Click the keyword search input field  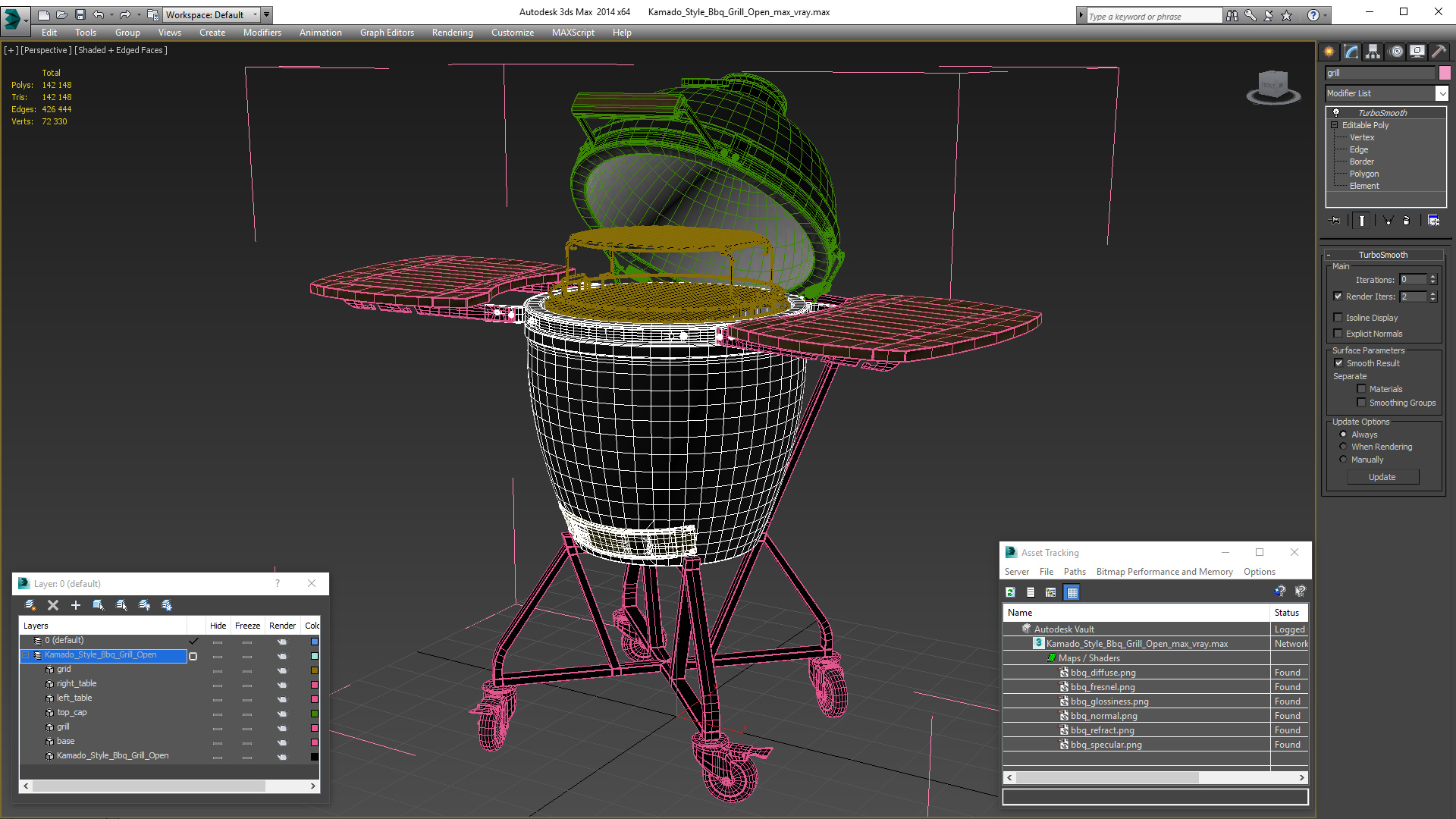pyautogui.click(x=1153, y=16)
